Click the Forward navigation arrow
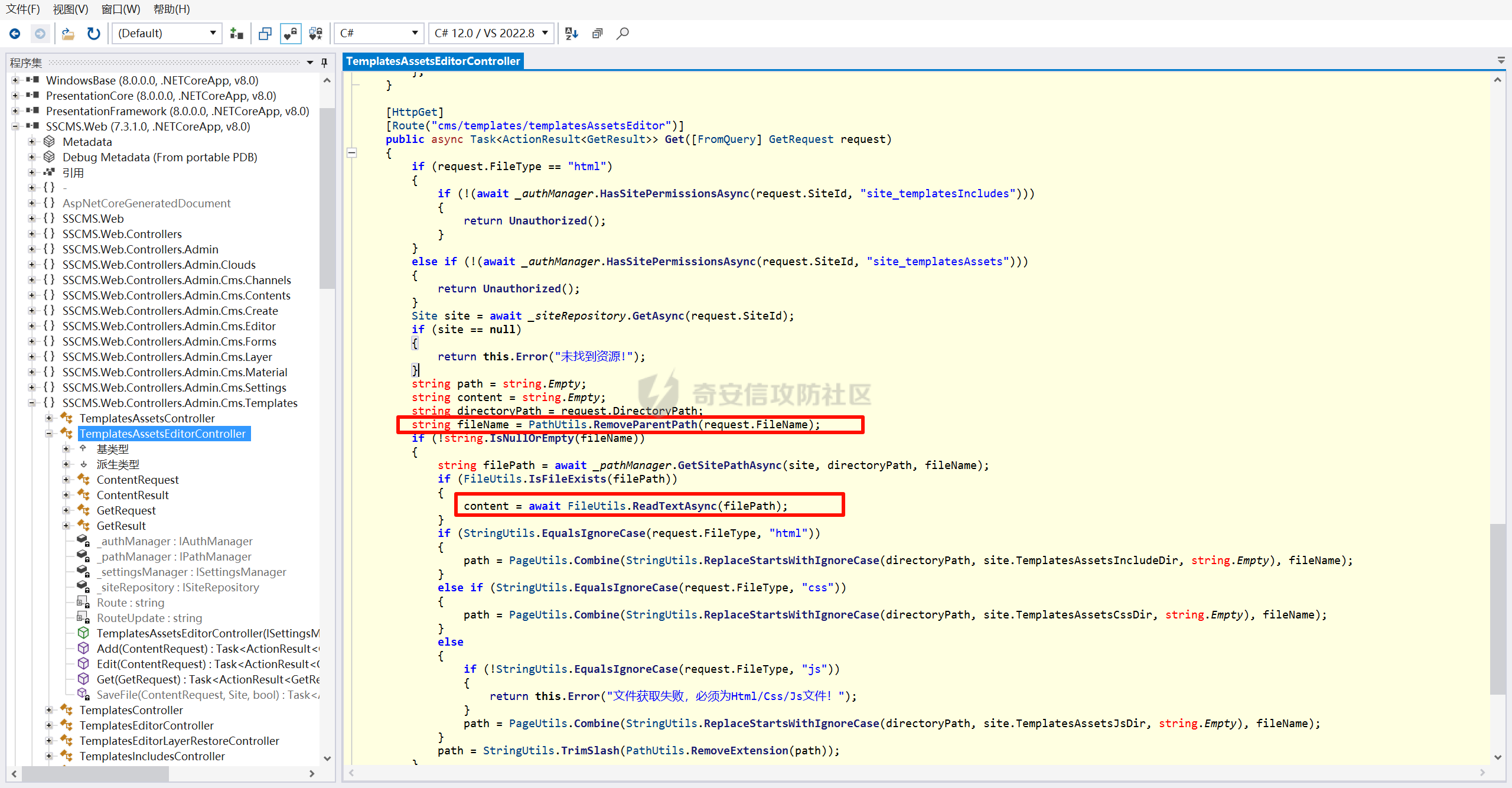The height and width of the screenshot is (788, 1512). pyautogui.click(x=40, y=34)
